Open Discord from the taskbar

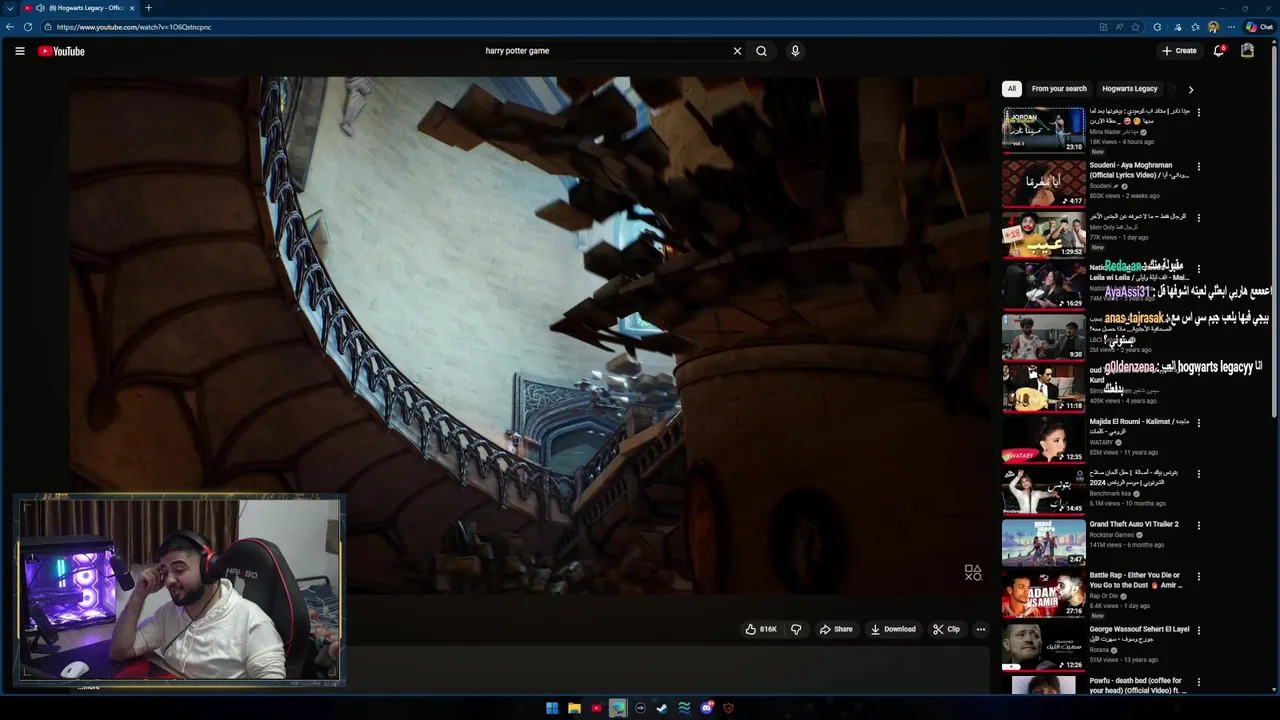point(706,708)
